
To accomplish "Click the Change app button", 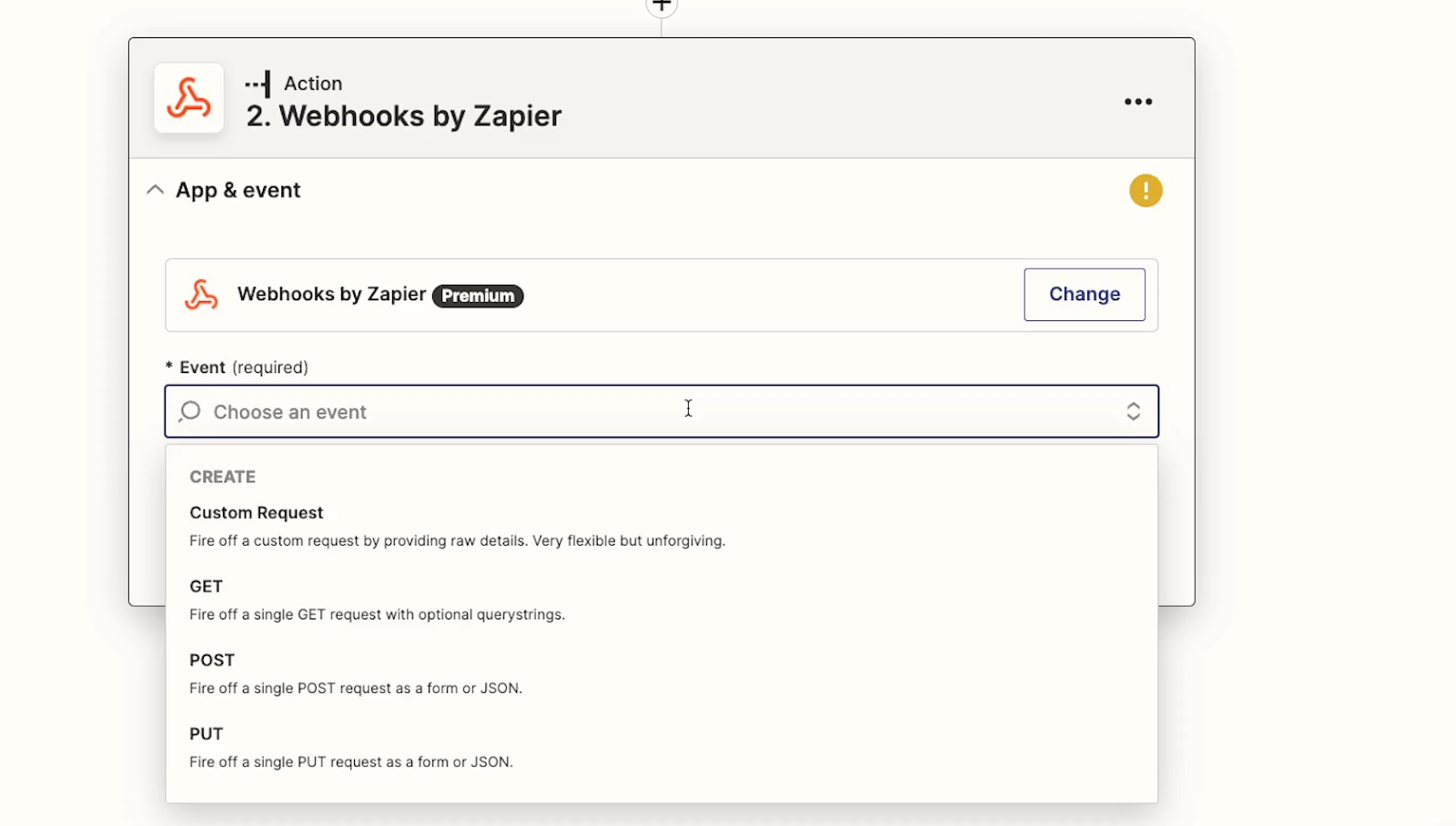I will [1084, 295].
